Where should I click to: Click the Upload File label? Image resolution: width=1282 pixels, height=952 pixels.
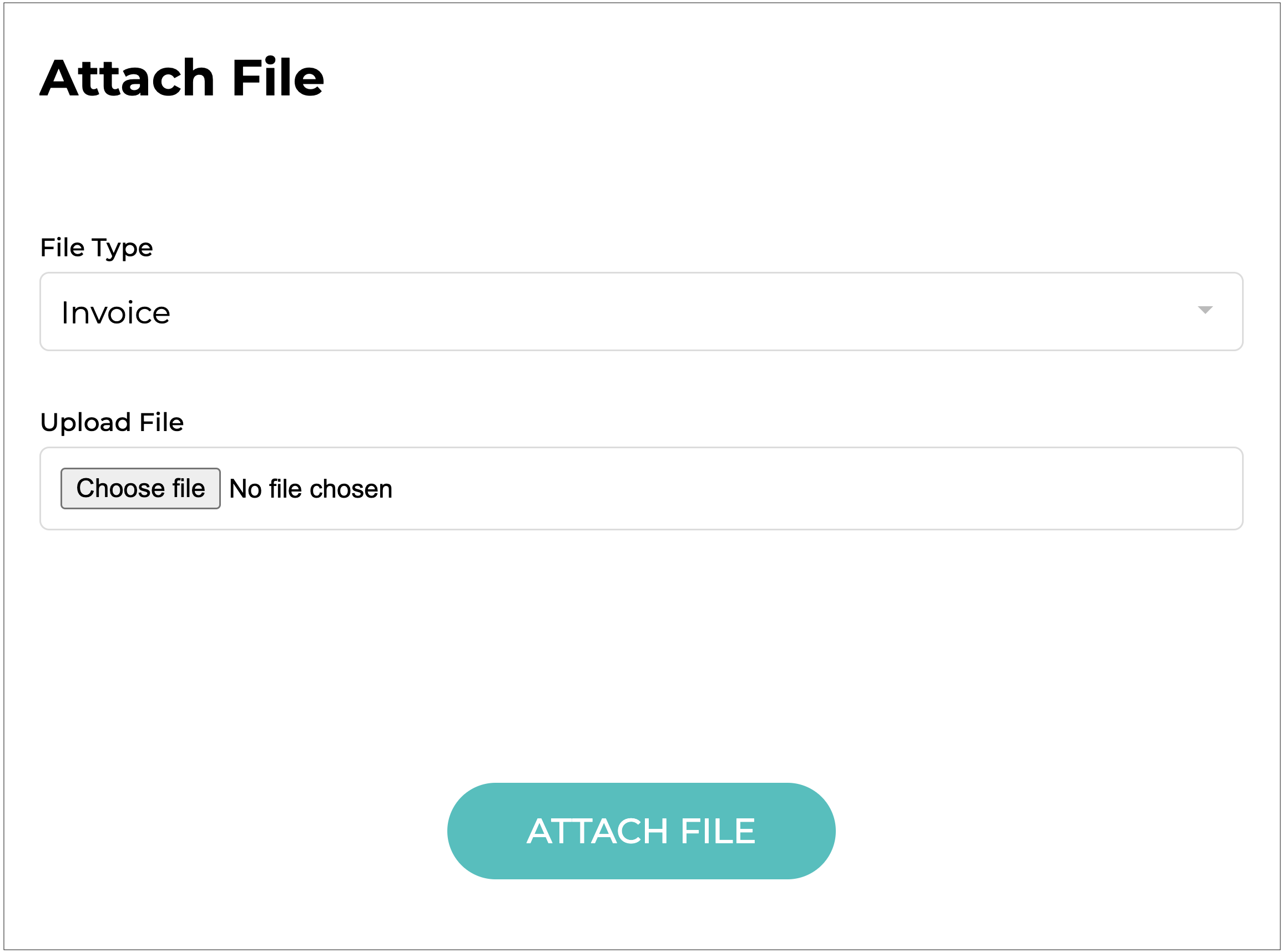point(112,422)
